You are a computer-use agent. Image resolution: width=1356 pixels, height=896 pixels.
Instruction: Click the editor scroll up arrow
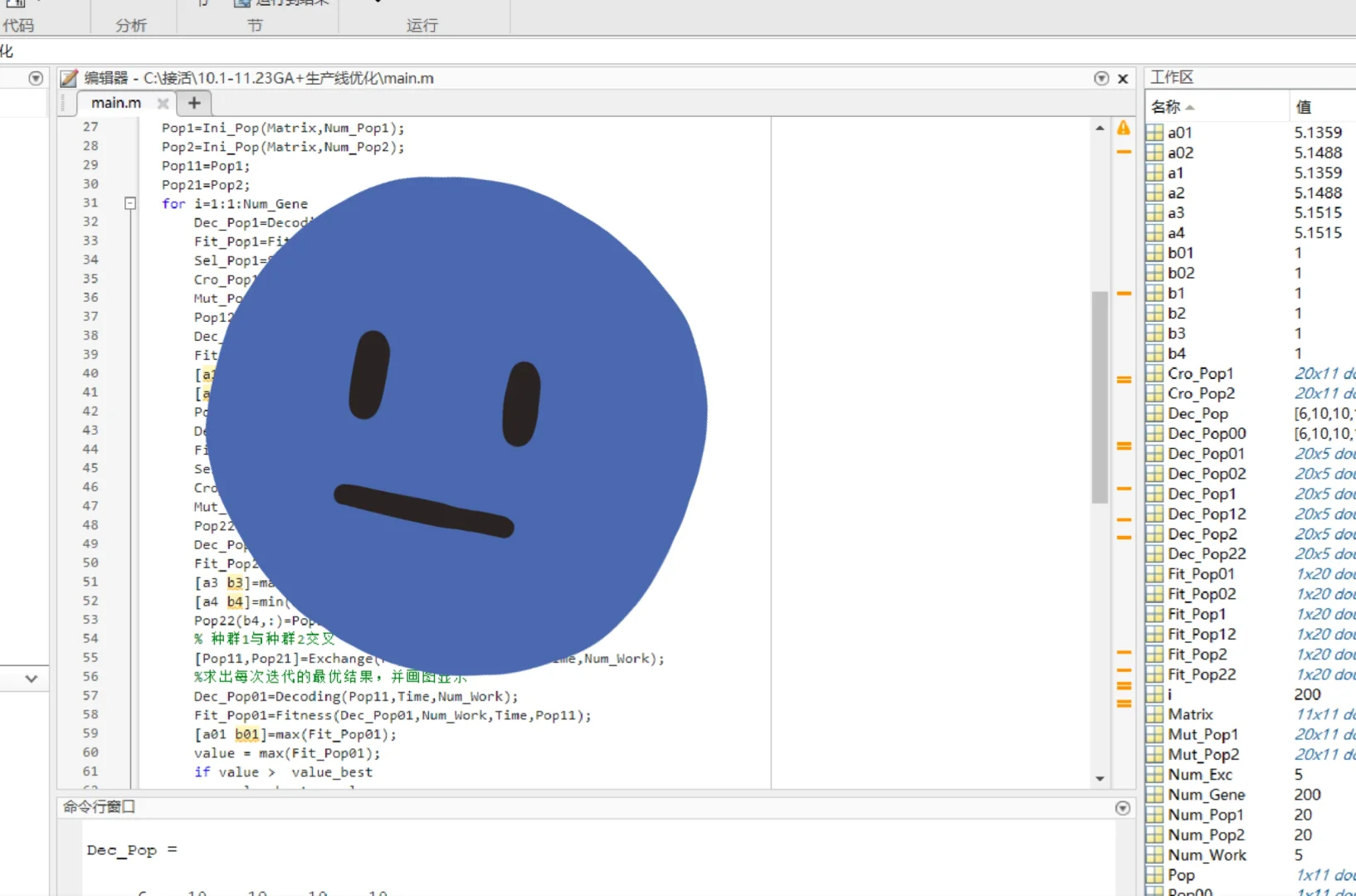point(1100,129)
